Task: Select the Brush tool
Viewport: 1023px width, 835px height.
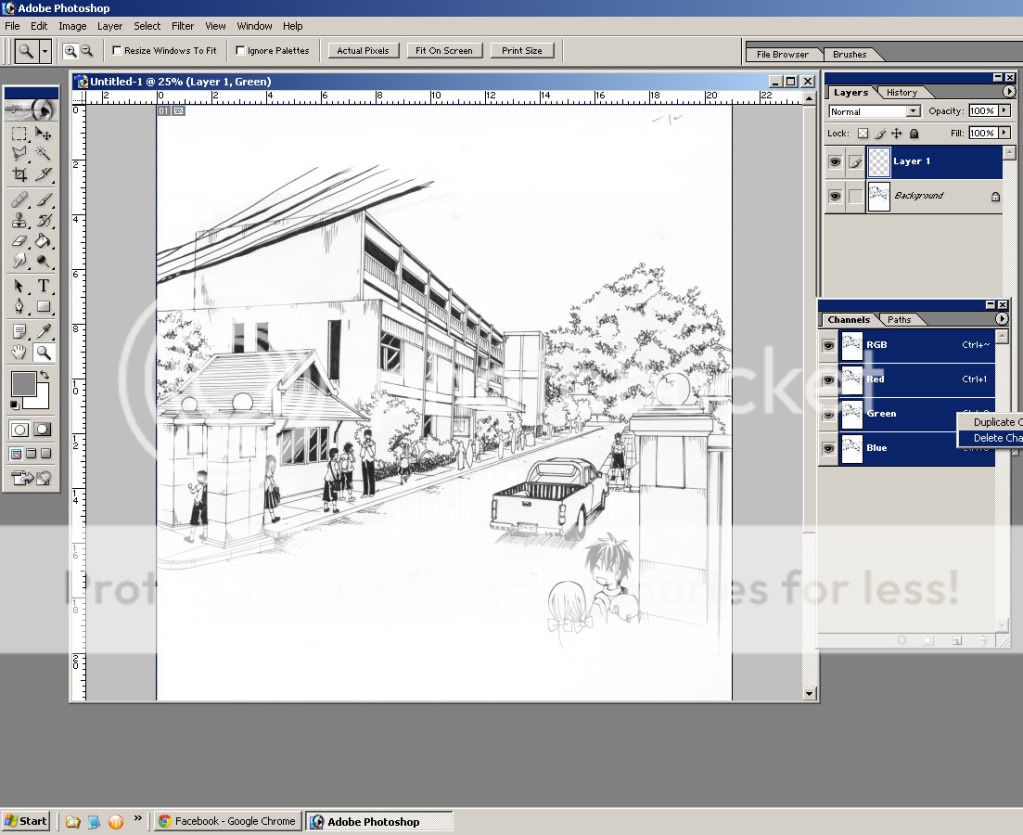Action: point(43,200)
